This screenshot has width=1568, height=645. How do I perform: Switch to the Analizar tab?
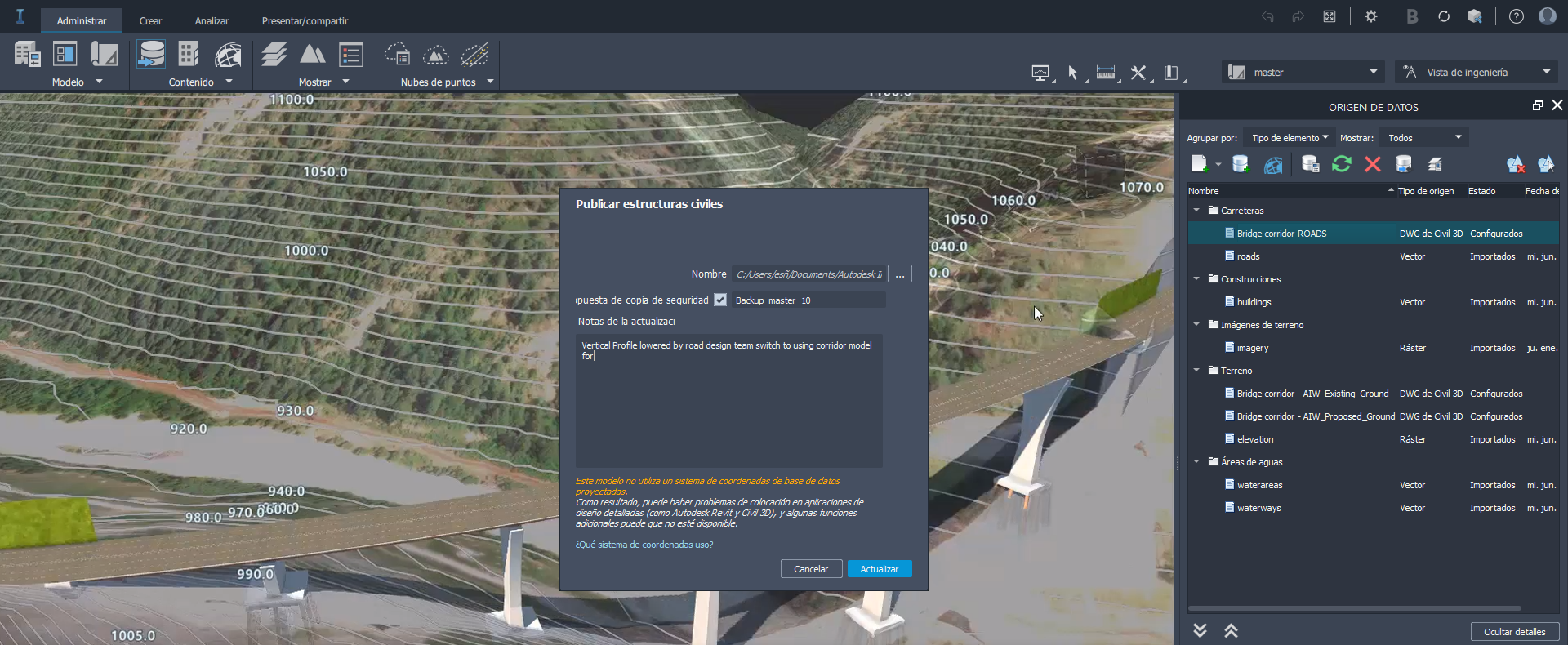pos(212,20)
